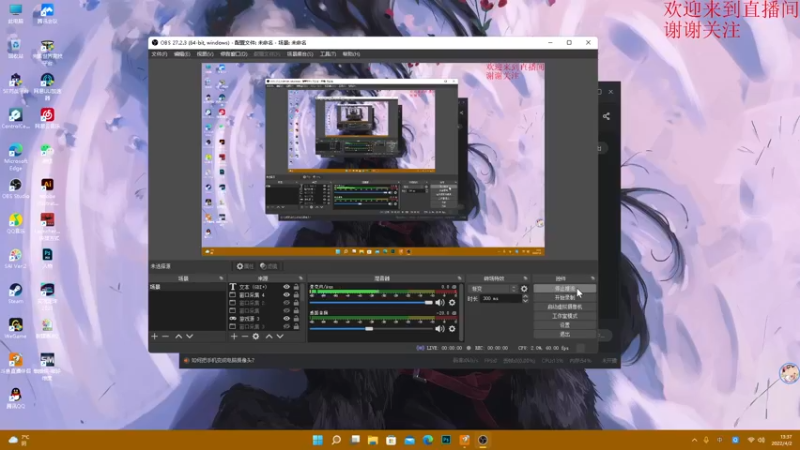The image size is (800, 450).
Task: Lock the 窗口采集 4 source
Action: coord(296,295)
